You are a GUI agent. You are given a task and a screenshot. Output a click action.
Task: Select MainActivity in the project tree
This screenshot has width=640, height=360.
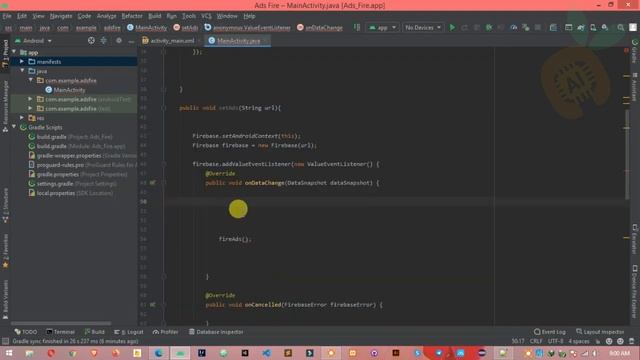pos(65,90)
